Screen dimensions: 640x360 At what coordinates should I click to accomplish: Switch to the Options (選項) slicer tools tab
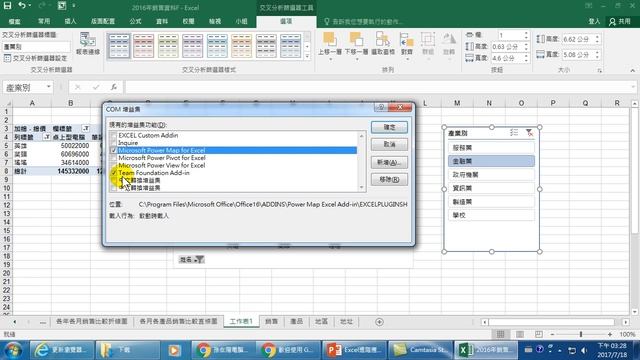coord(286,21)
